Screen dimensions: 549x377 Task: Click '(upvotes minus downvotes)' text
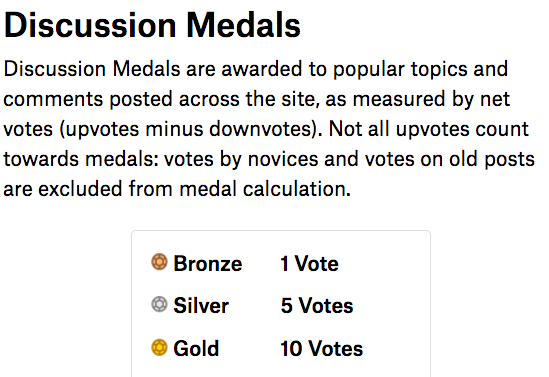point(191,129)
